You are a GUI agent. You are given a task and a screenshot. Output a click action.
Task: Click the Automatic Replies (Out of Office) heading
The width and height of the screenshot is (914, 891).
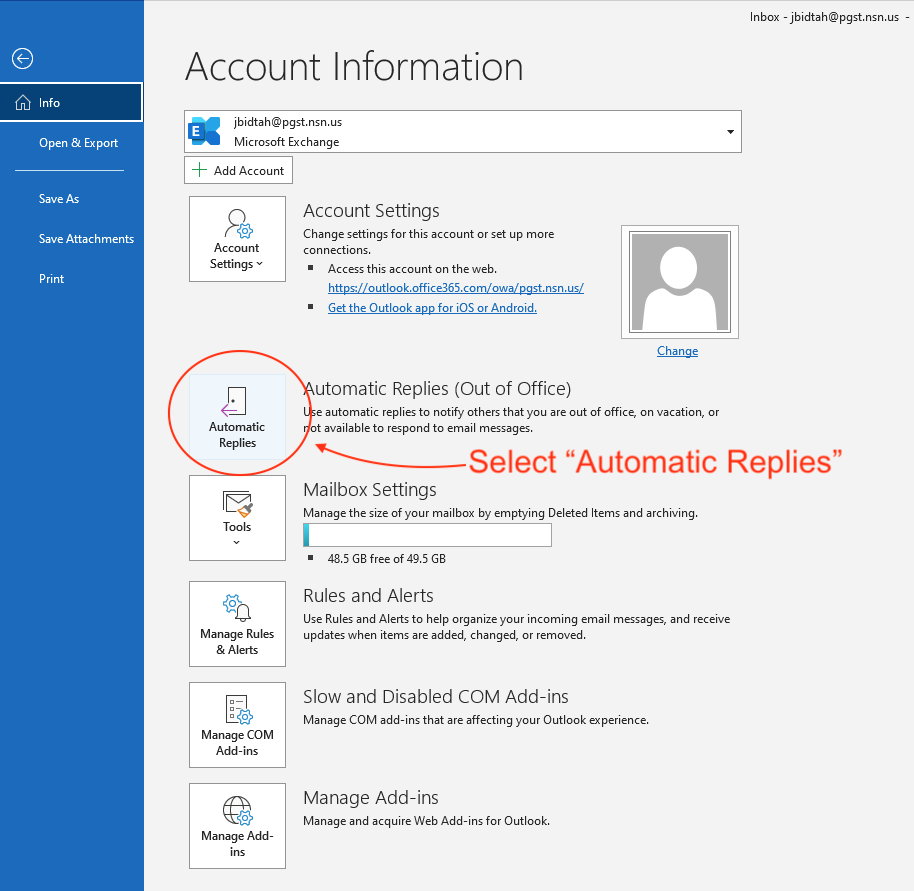tap(437, 389)
